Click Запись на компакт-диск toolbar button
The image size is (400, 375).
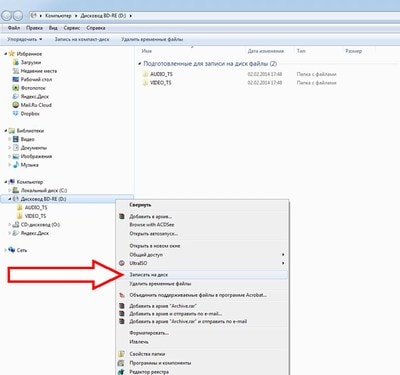click(x=82, y=39)
